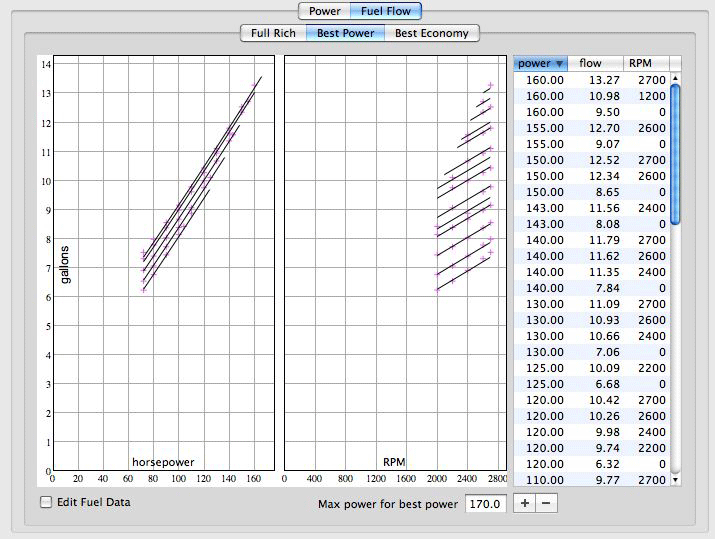The height and width of the screenshot is (539, 715).
Task: Select the row with flow 12.70
Action: pyautogui.click(x=592, y=128)
